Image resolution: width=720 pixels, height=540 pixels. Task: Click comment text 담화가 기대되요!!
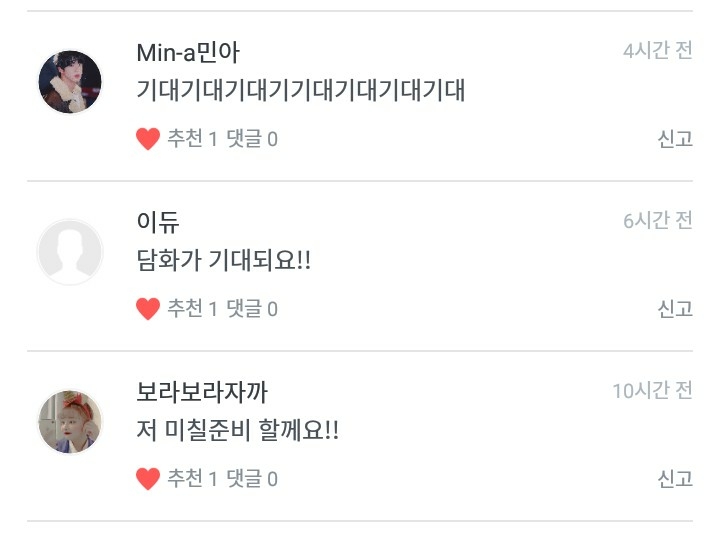pyautogui.click(x=224, y=262)
